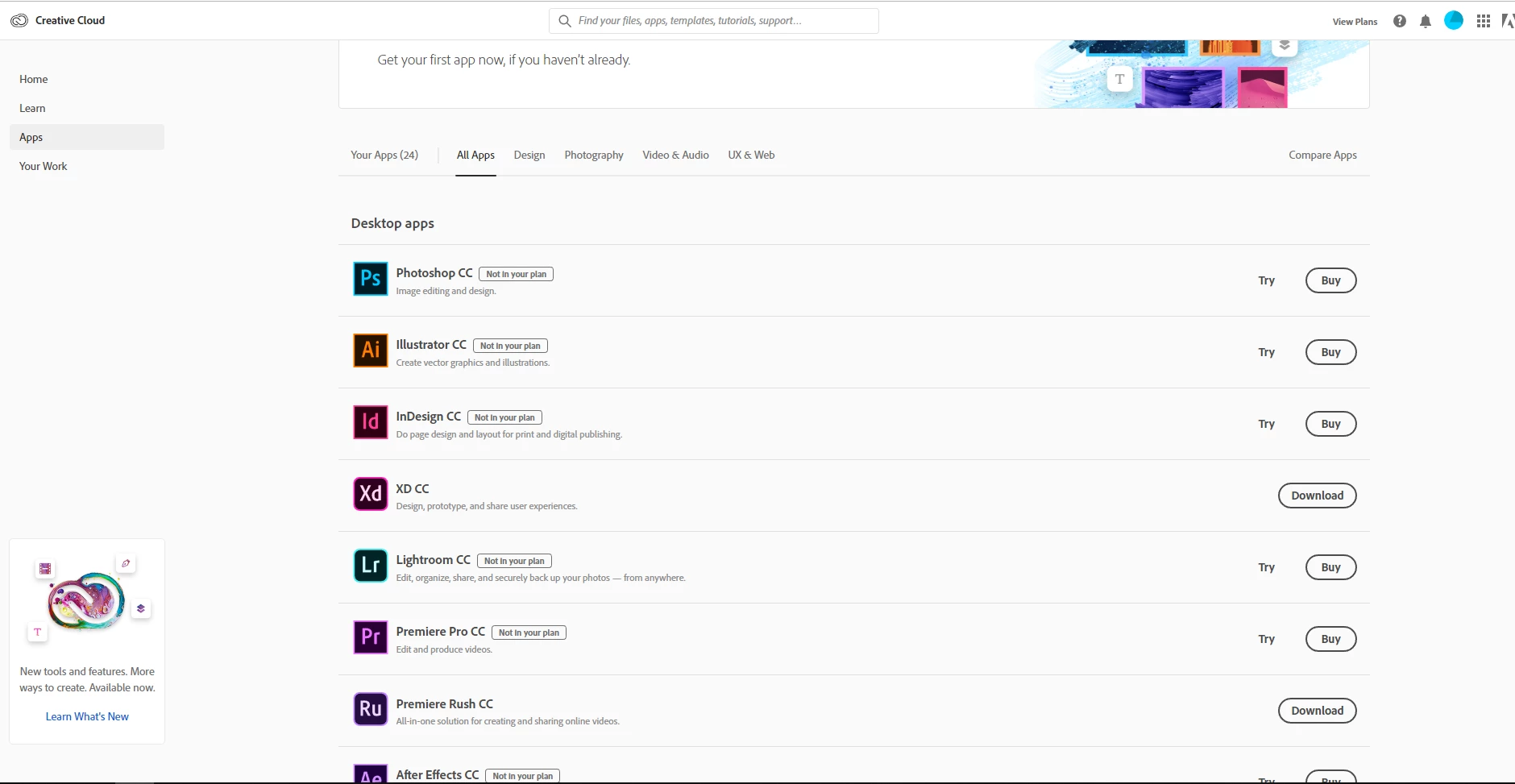Click the Adobe logo icon

[x=1508, y=21]
